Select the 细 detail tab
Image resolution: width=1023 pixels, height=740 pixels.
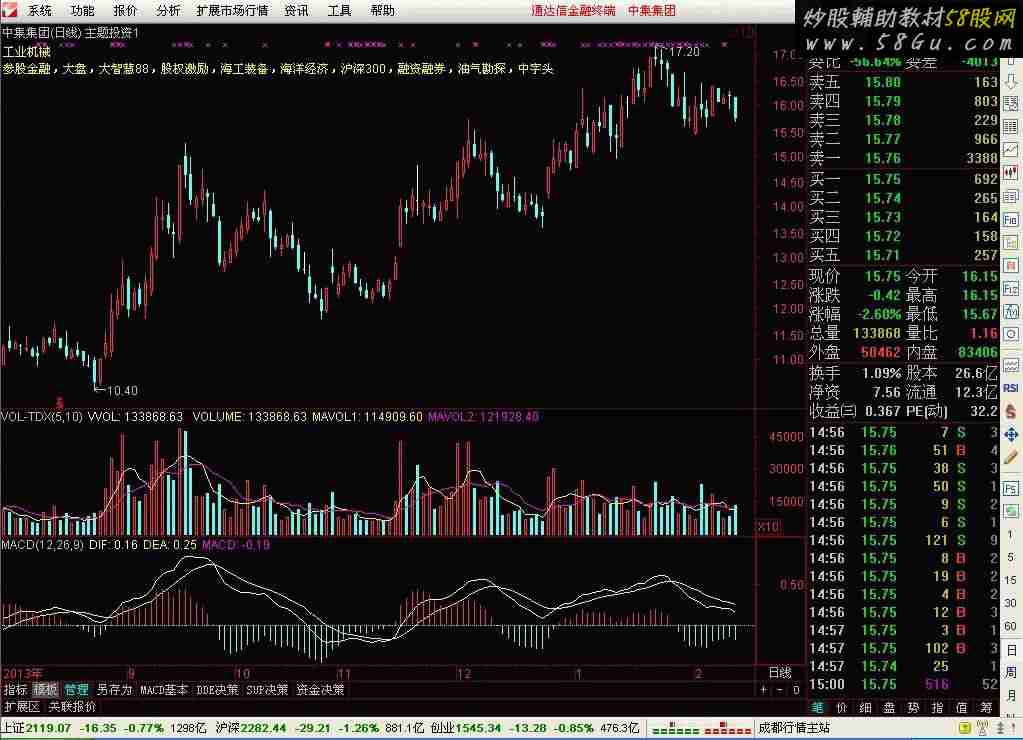pos(865,707)
